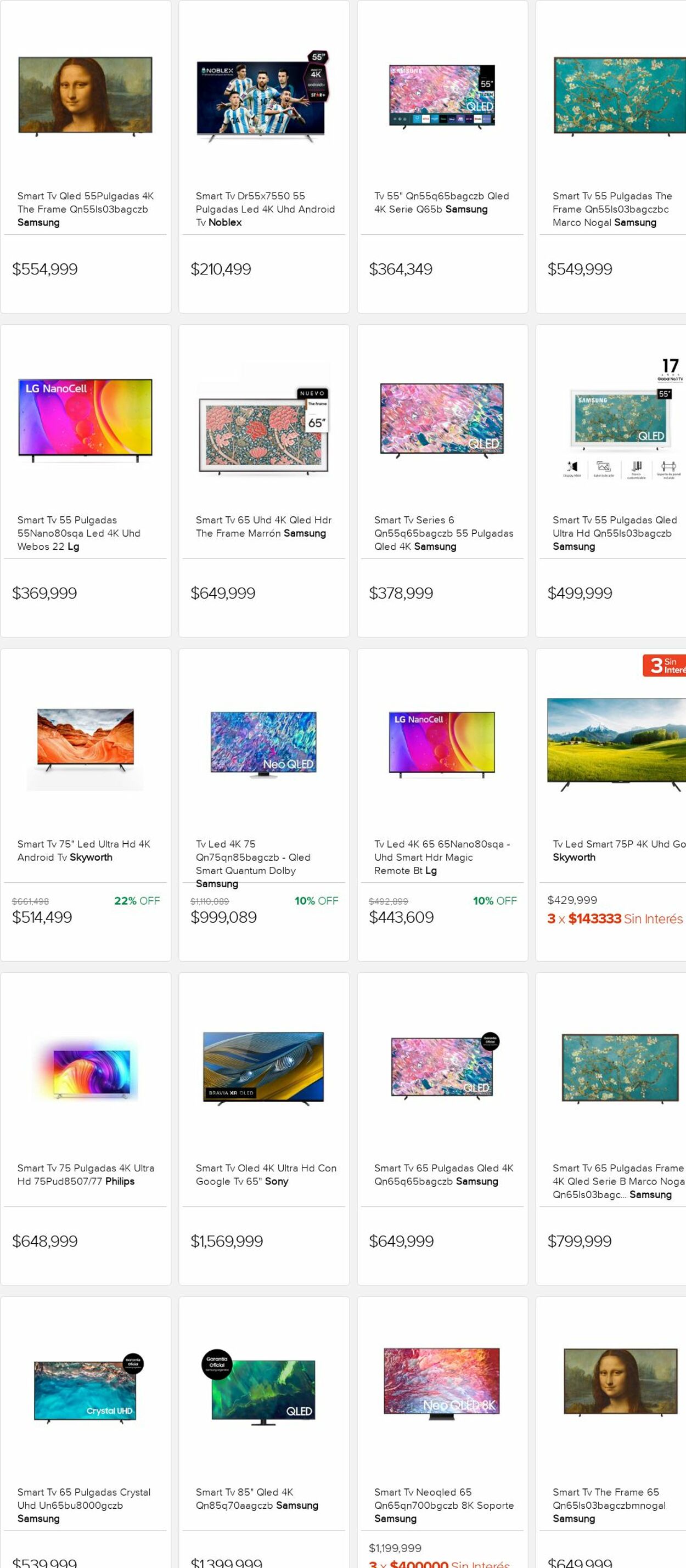
Task: Open Smart Tv 55 Pulgadas The Frame Marco Nogal
Action: (612, 210)
